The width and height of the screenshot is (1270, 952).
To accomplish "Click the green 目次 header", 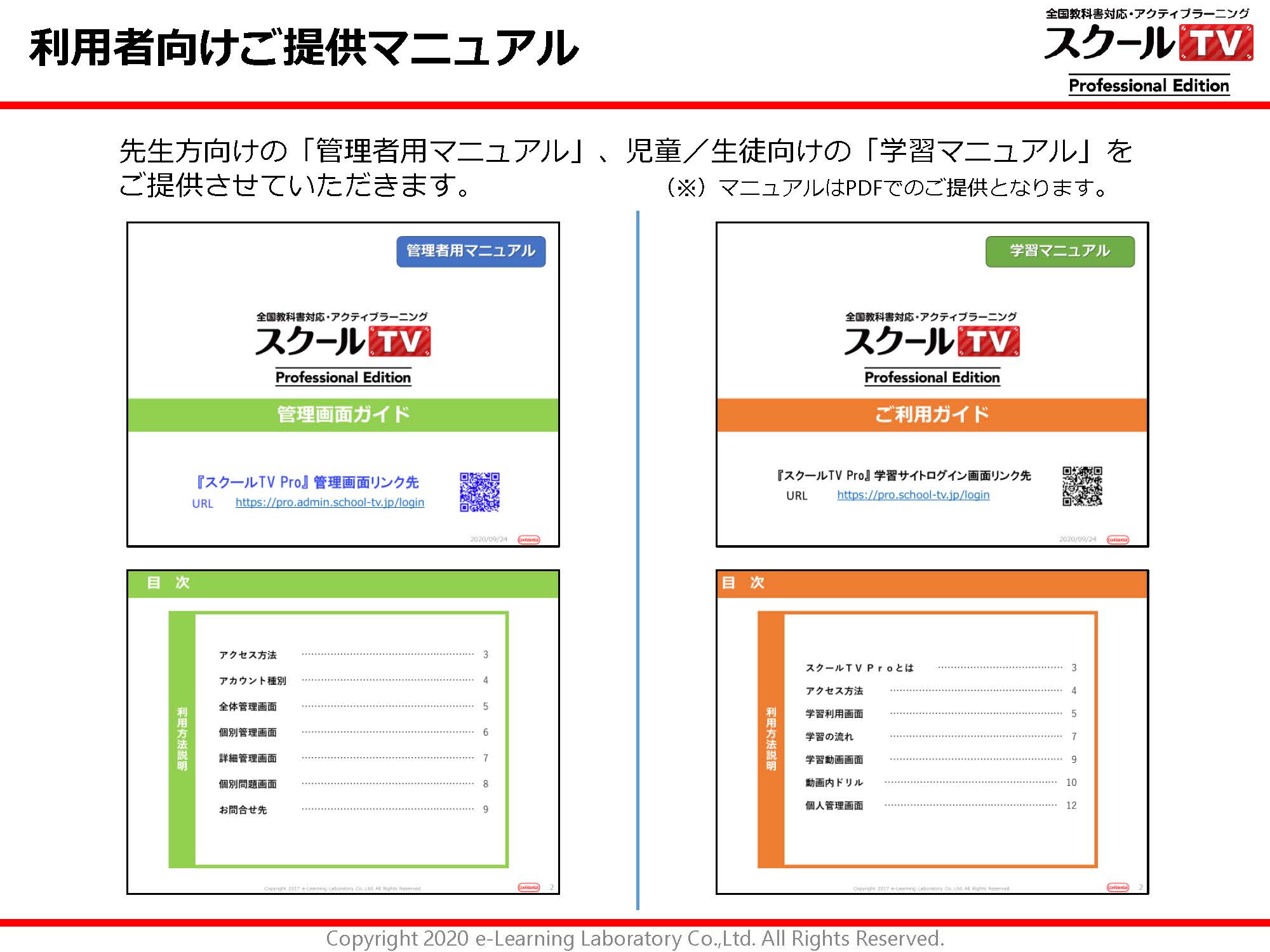I will 343,583.
